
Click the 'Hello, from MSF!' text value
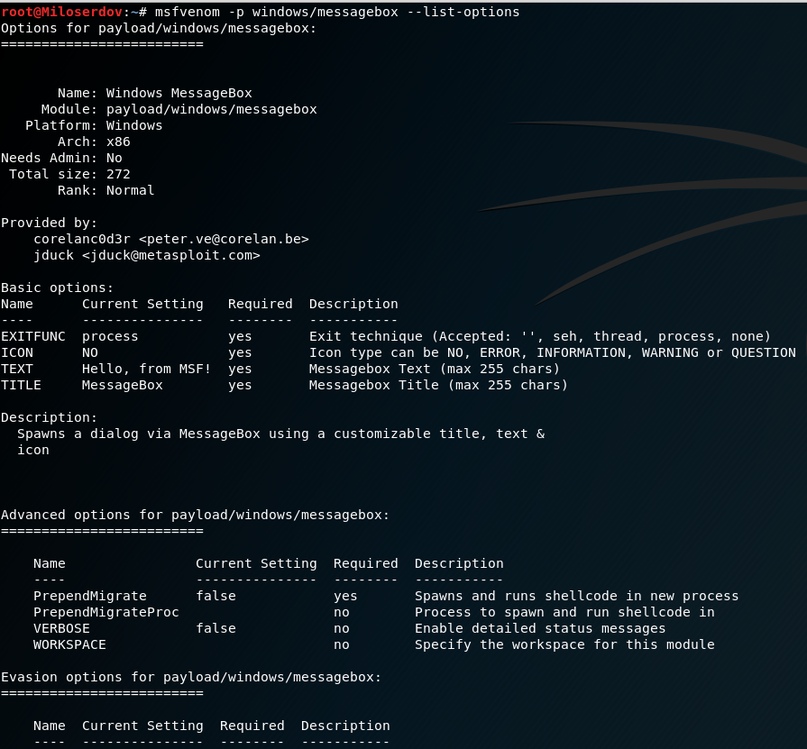click(x=146, y=368)
